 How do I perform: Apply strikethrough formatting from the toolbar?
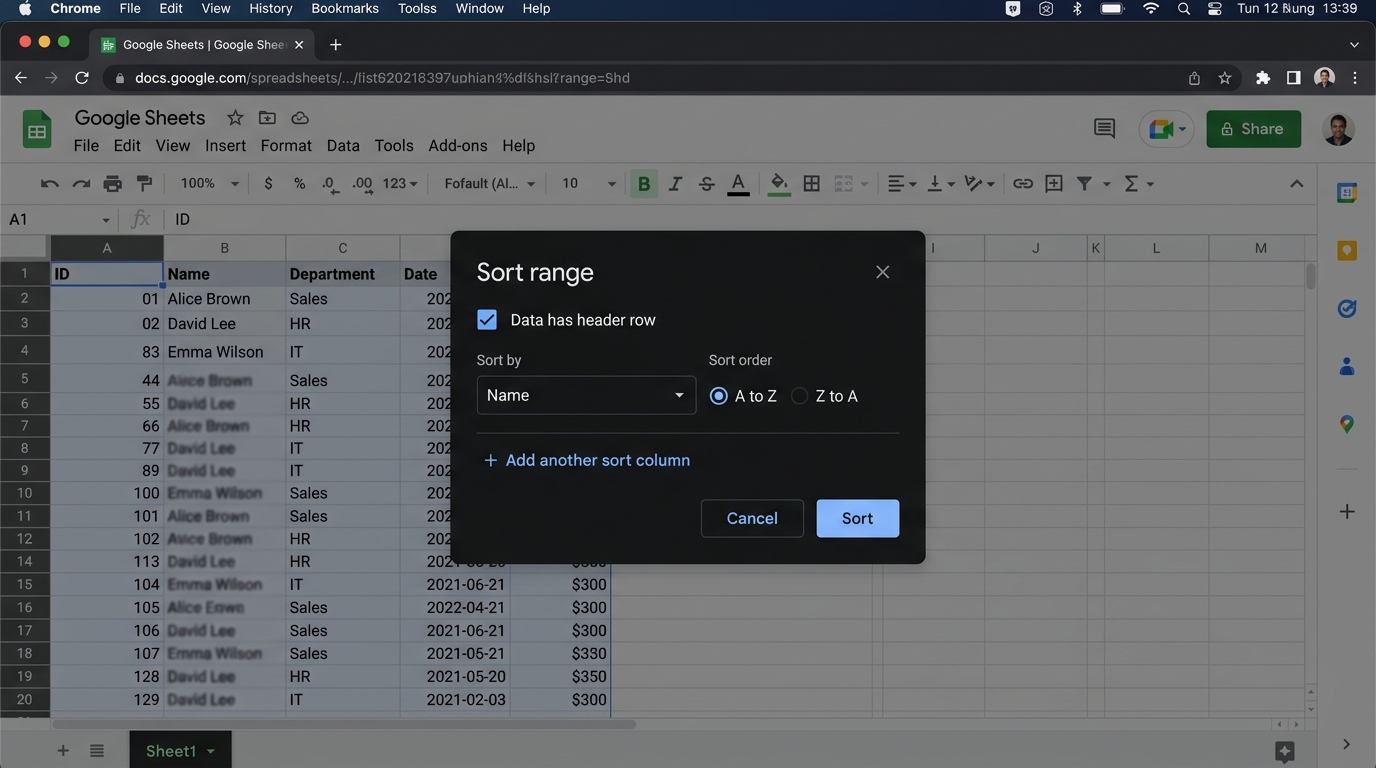707,184
